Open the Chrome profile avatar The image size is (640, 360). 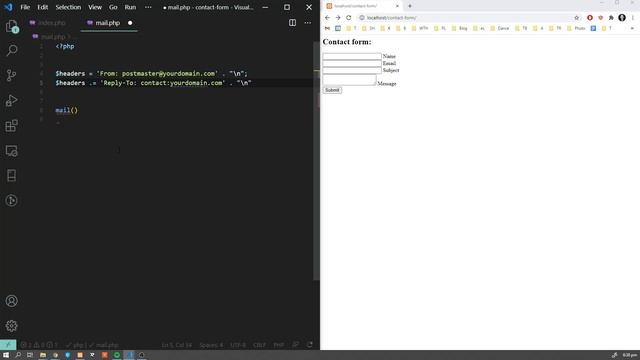pyautogui.click(x=622, y=18)
